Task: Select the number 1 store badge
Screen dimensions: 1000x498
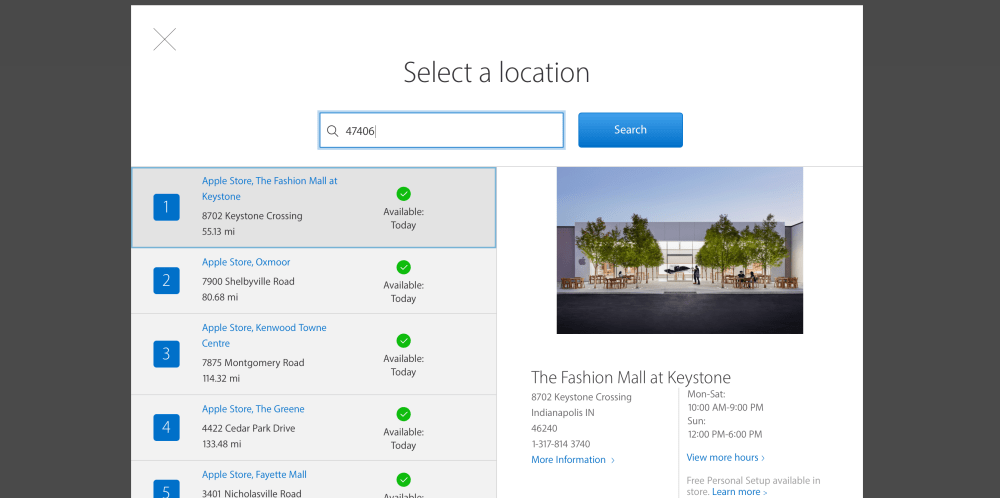Action: [166, 207]
